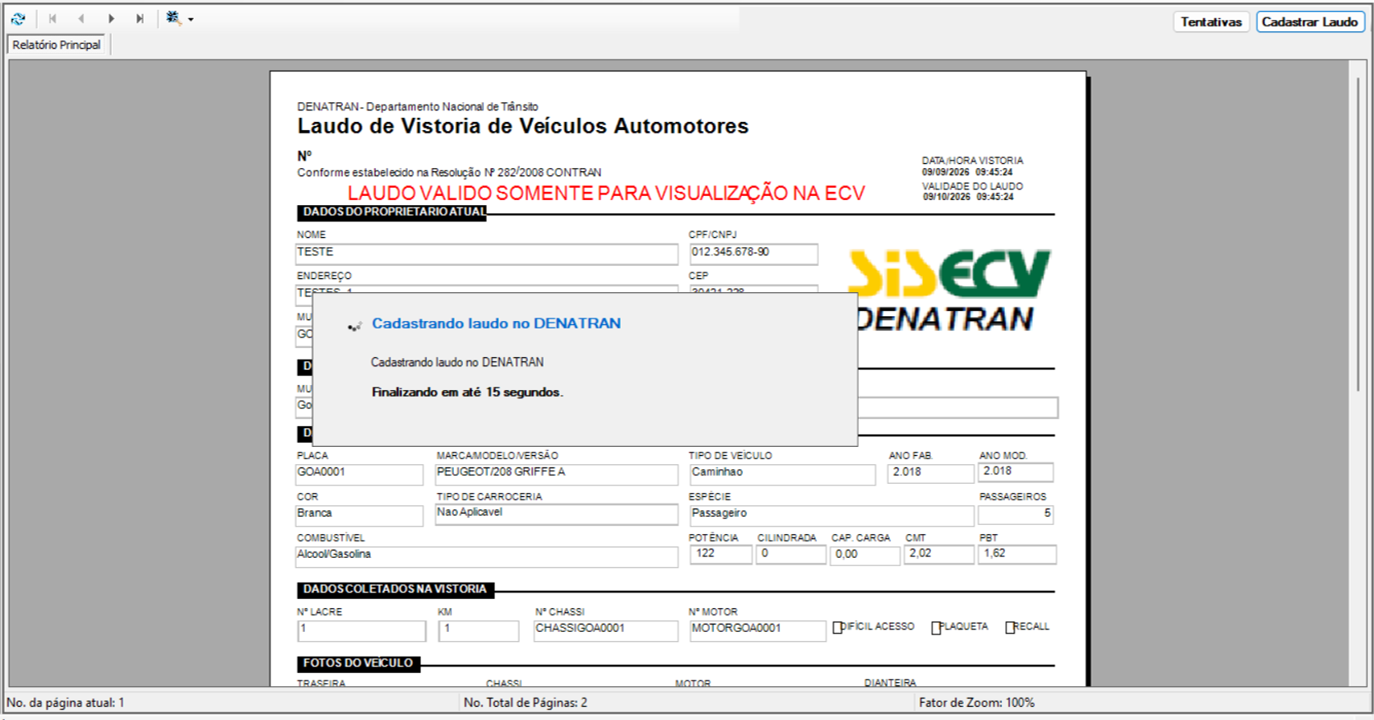
Task: Click the search tool icon in toolbar
Action: pos(173,19)
